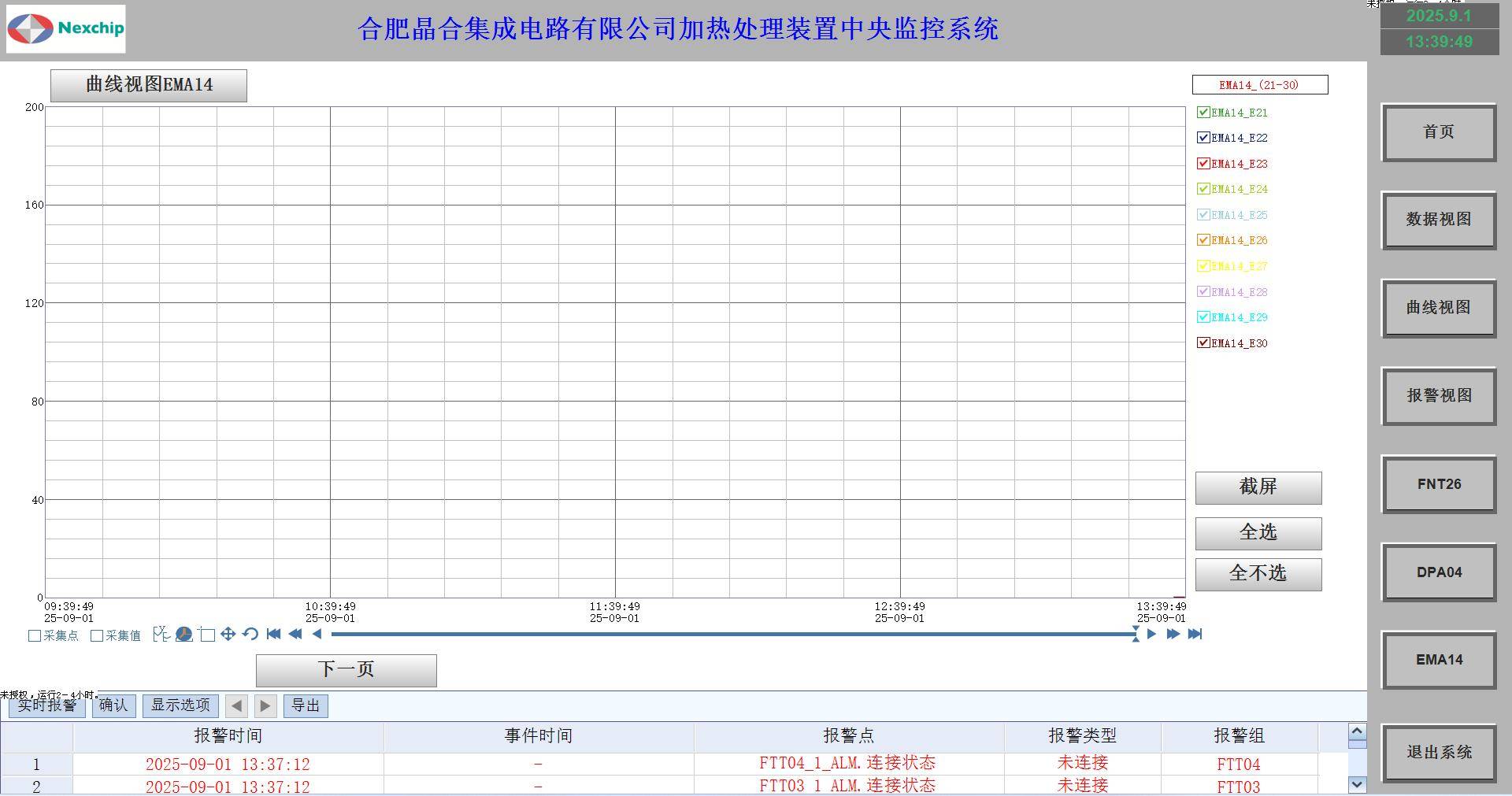Switch to 数据视图 in sidebar
Screen dimensions: 1512x796
pyautogui.click(x=1438, y=220)
